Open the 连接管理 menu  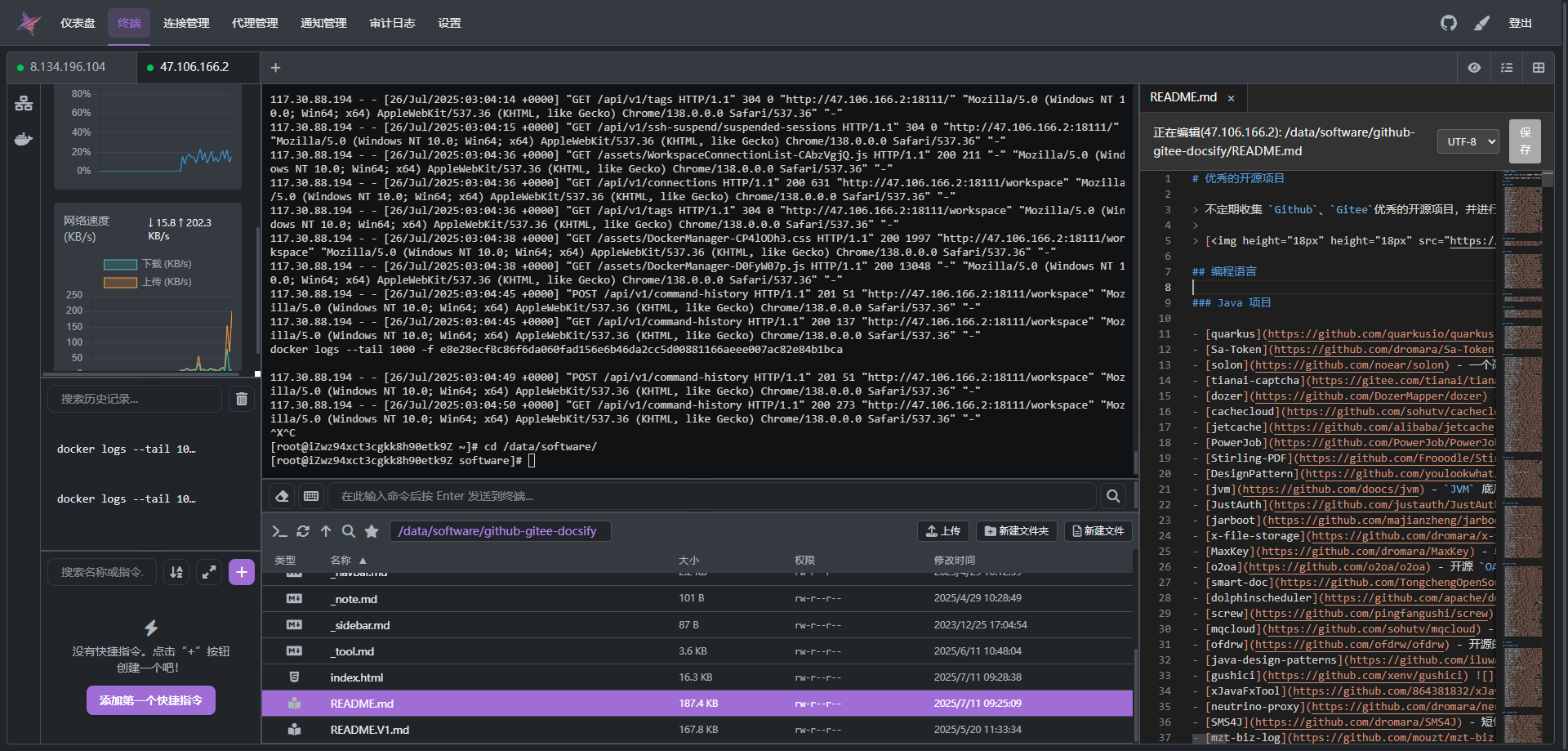tap(186, 23)
